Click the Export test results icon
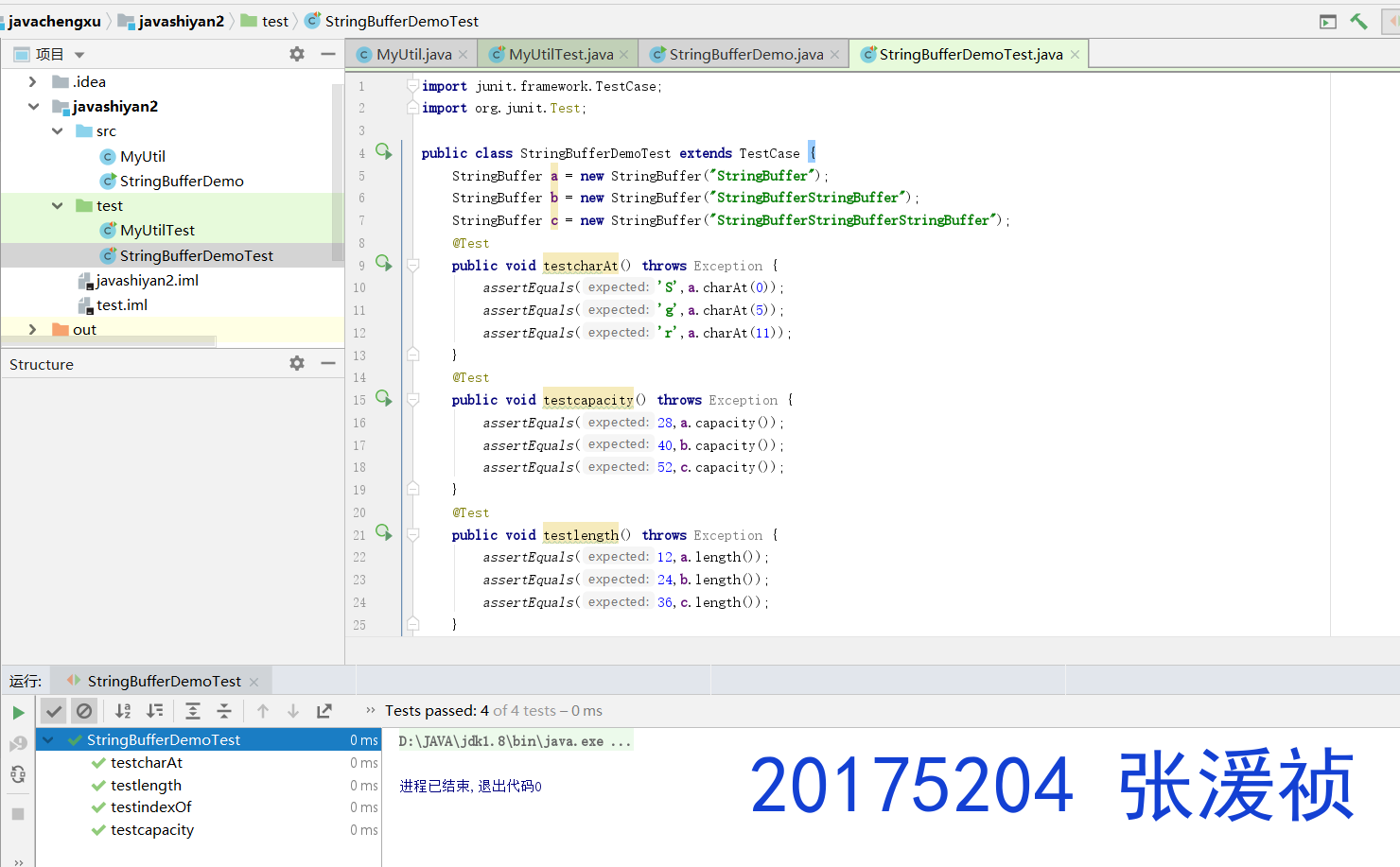Screen dimensions: 1400x867 pos(324,711)
